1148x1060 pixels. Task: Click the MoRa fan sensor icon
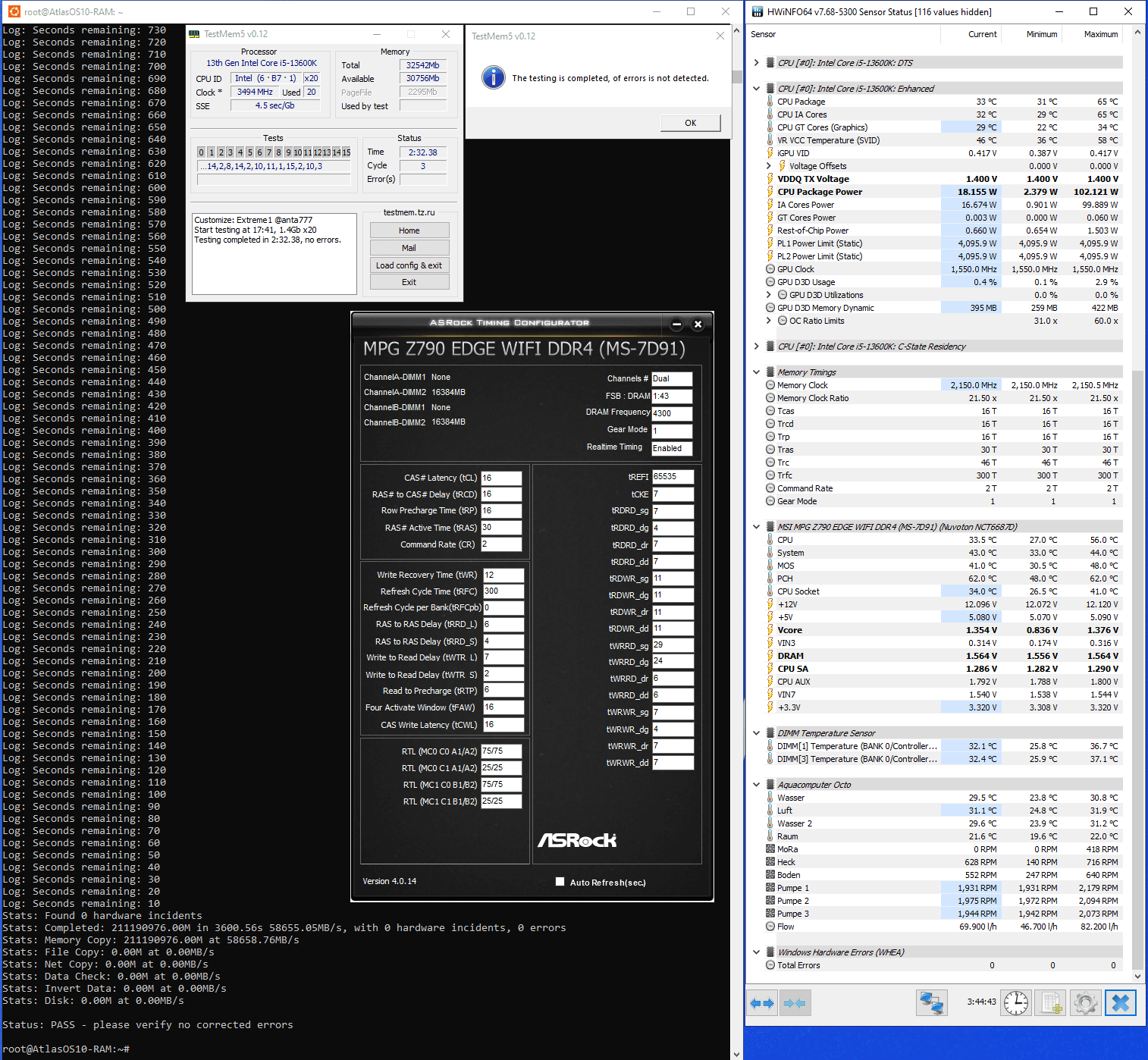[x=770, y=849]
